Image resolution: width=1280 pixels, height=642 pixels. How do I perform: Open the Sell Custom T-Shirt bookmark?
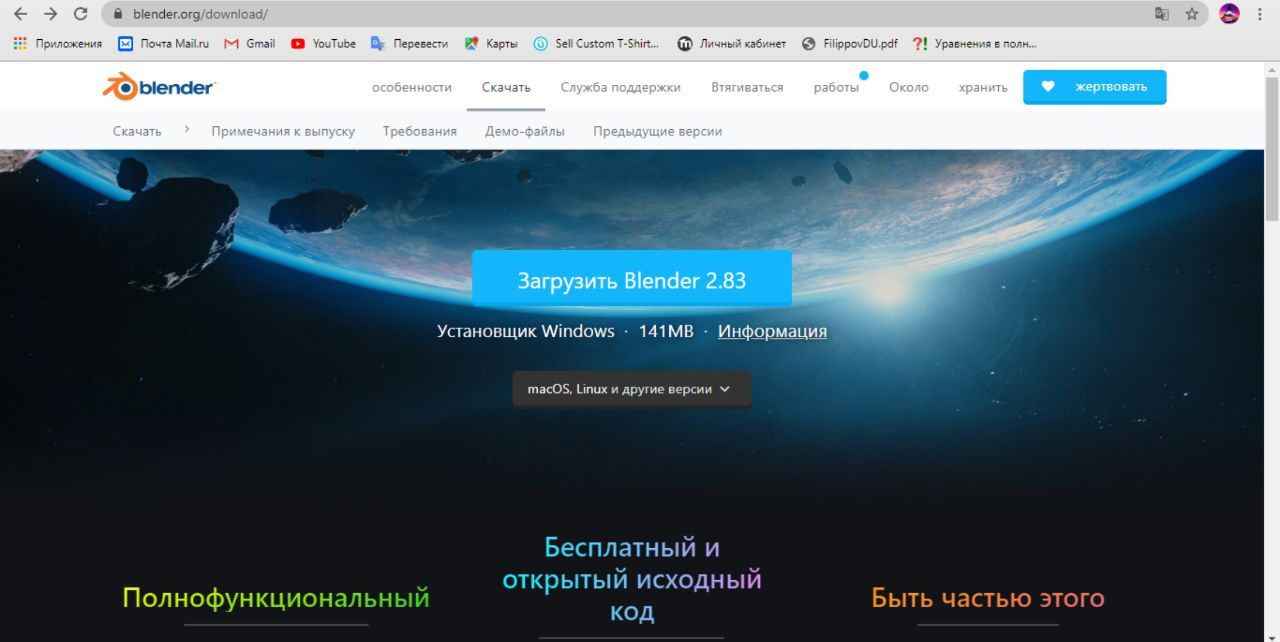(x=597, y=43)
